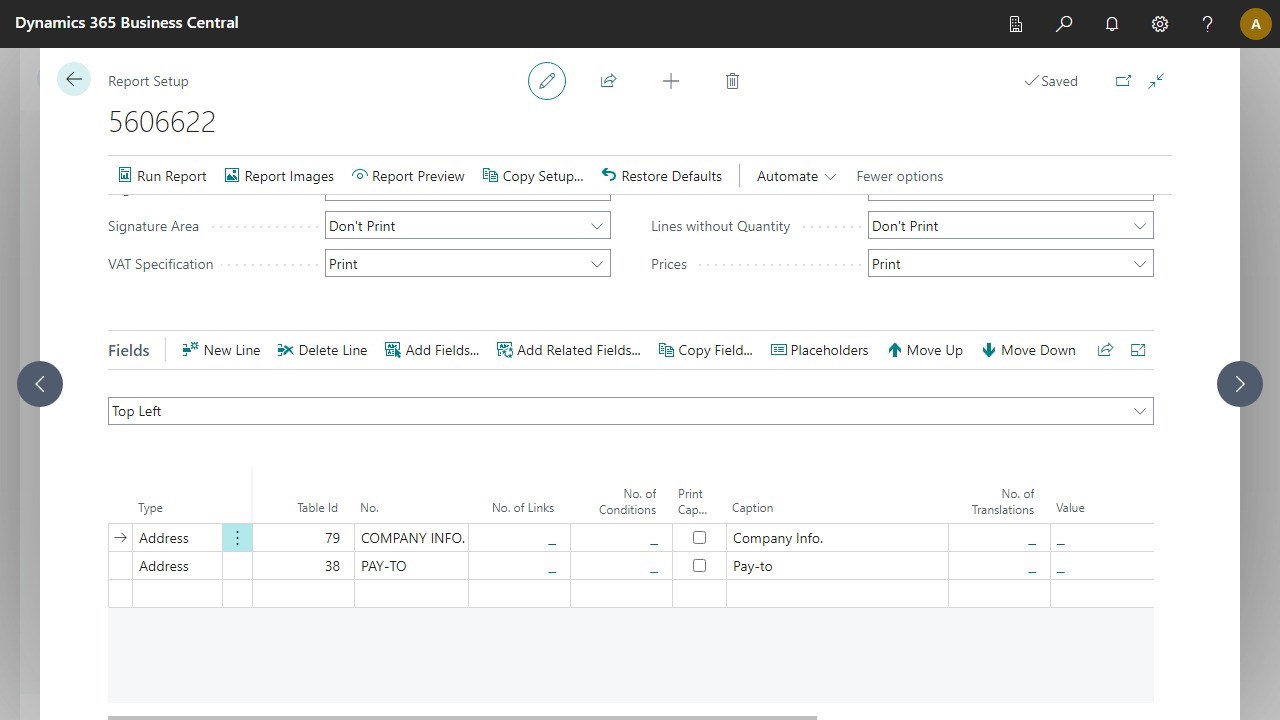Open row options for COMPANY INFO. line
The image size is (1280, 720).
pyautogui.click(x=237, y=538)
